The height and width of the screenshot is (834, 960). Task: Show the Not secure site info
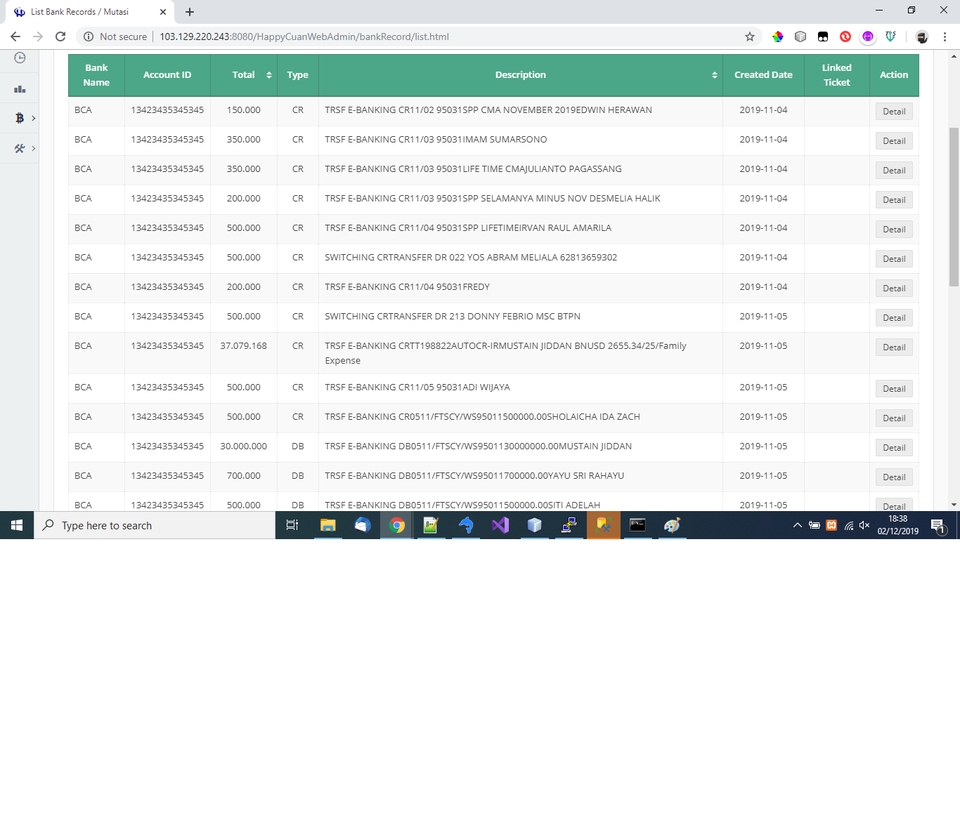tap(115, 37)
